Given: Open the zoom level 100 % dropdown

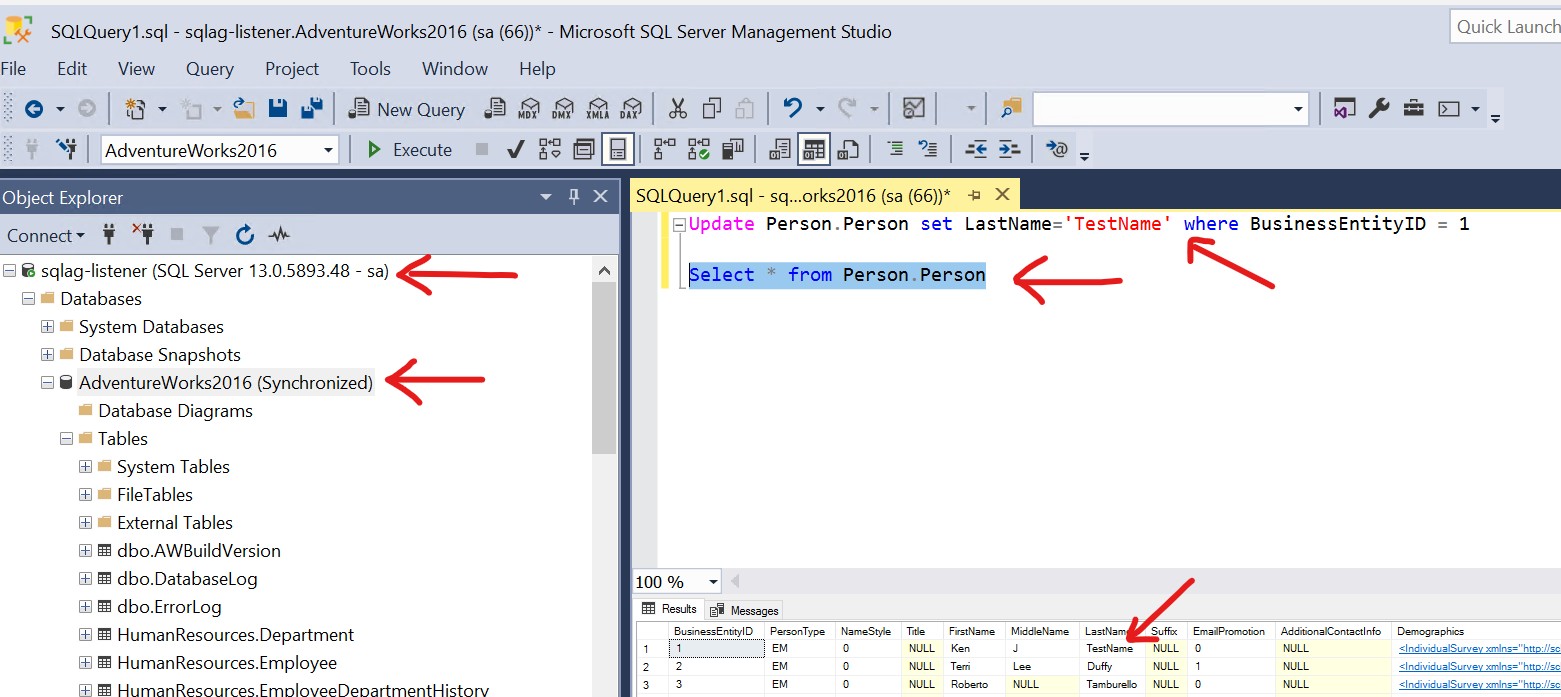Looking at the screenshot, I should coord(713,582).
